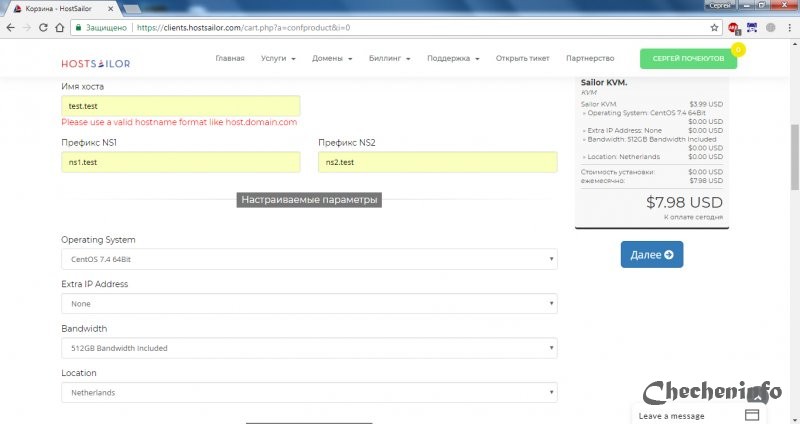Click Sailor KVM. summary heading

[x=604, y=82]
